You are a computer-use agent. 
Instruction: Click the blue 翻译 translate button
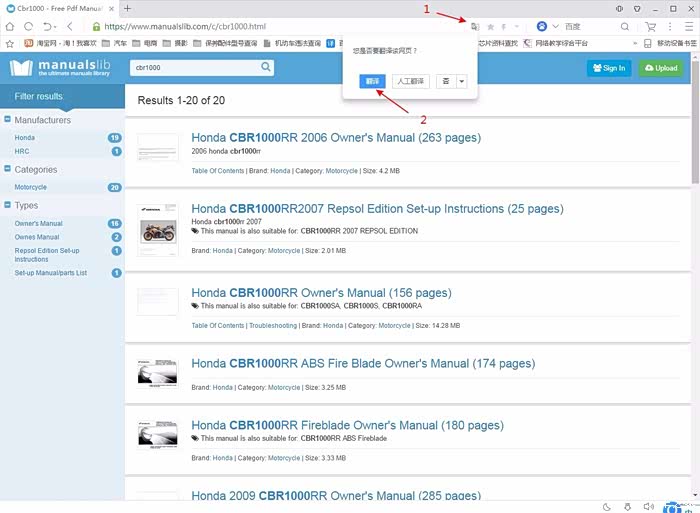[x=370, y=81]
